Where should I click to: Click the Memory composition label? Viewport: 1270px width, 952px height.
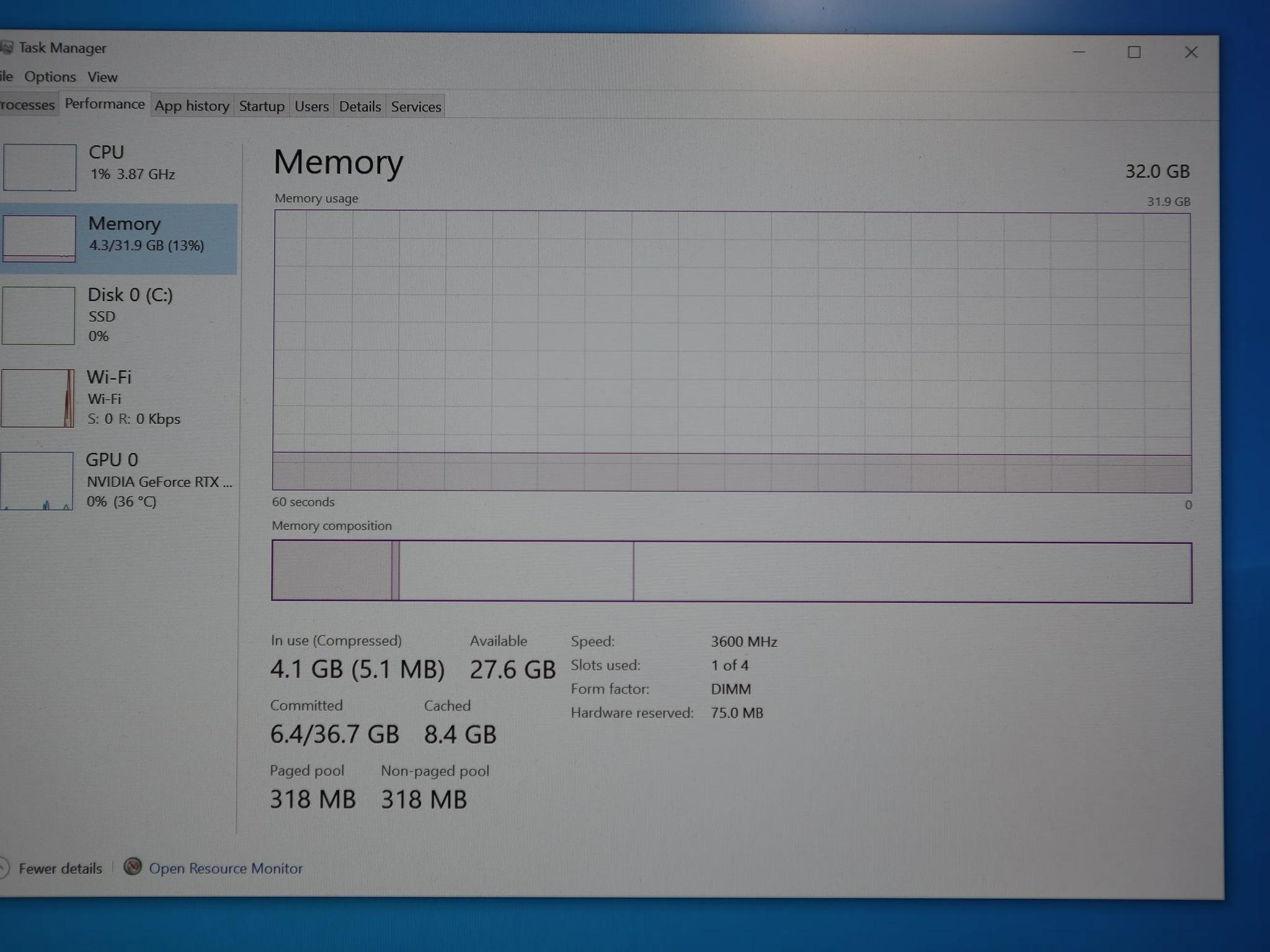tap(332, 526)
